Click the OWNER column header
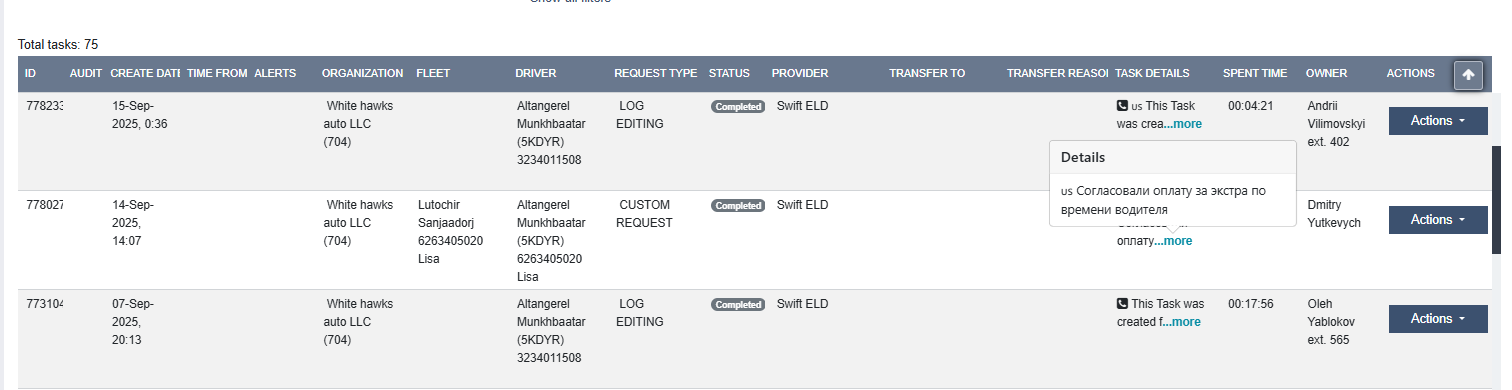Screen dimensions: 1512x390 1326,73
